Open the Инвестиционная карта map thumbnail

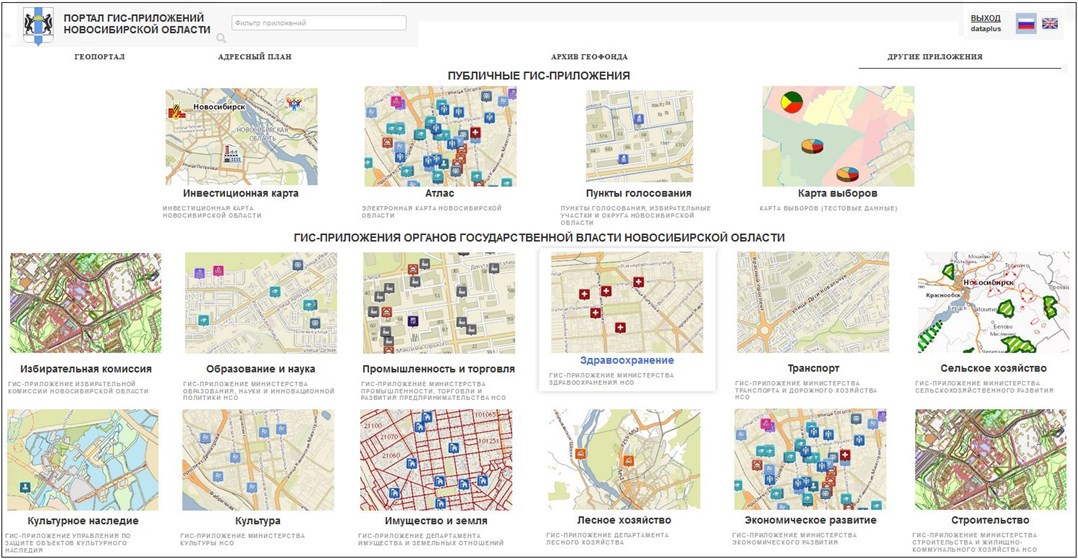pos(241,136)
